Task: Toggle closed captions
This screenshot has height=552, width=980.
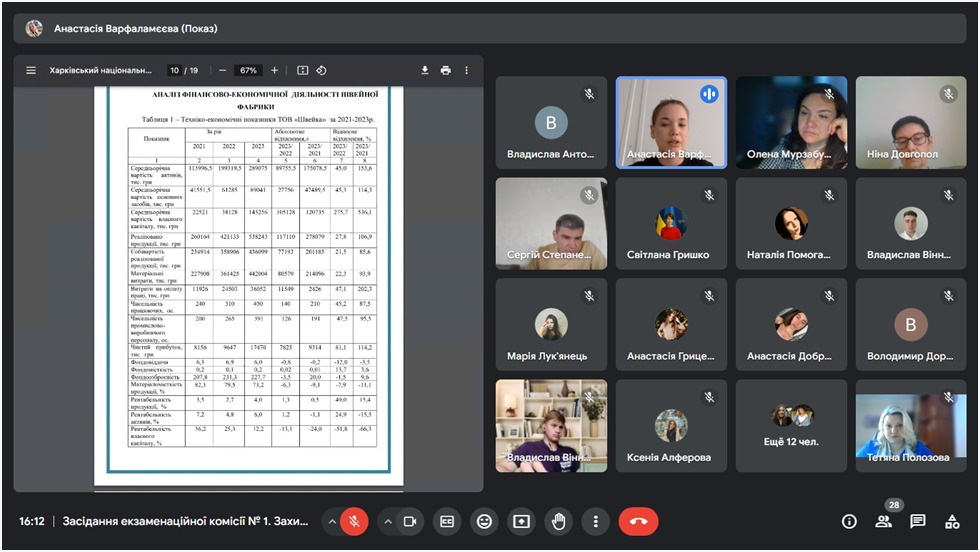Action: [447, 521]
